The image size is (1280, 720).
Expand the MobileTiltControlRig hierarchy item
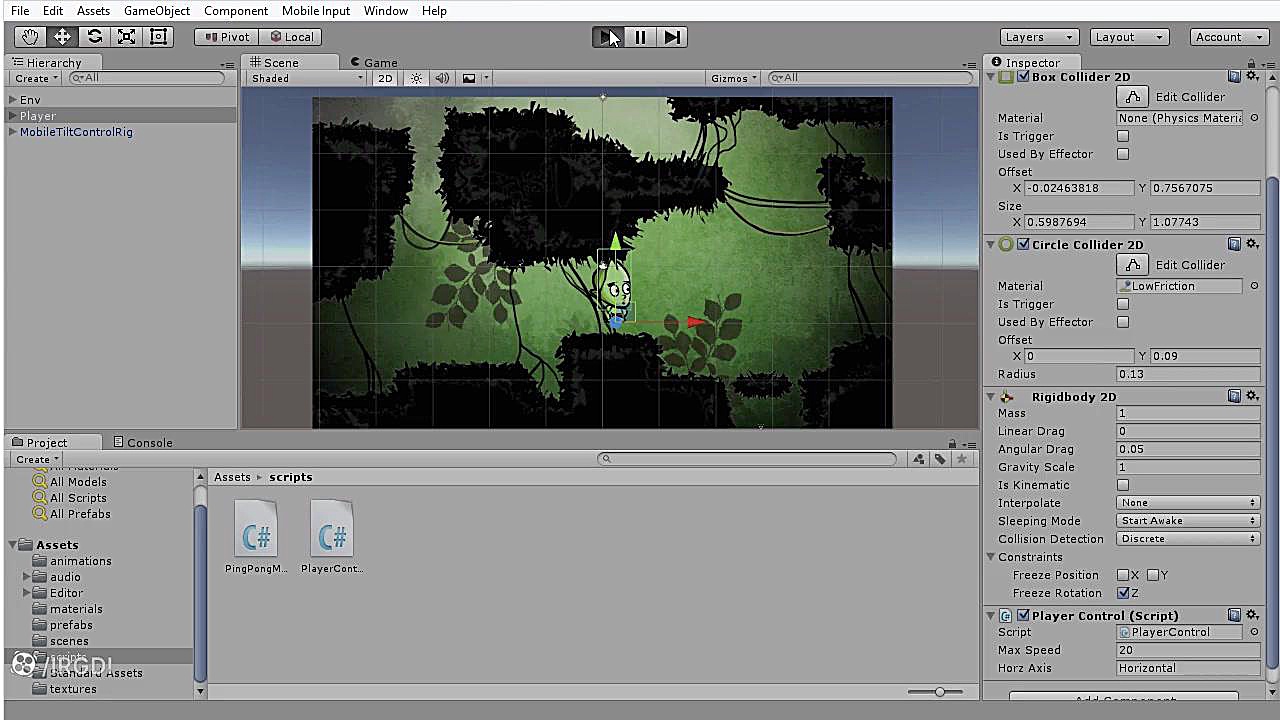point(12,131)
